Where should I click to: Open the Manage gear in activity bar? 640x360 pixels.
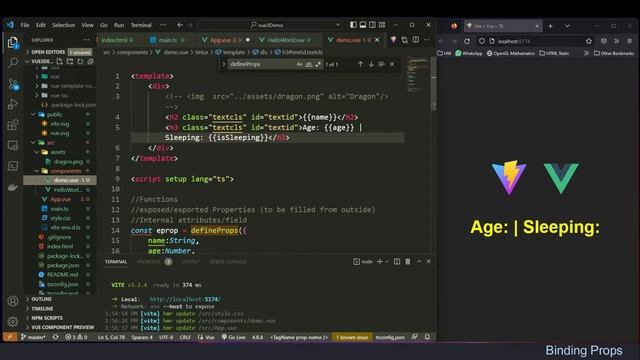coord(13,322)
